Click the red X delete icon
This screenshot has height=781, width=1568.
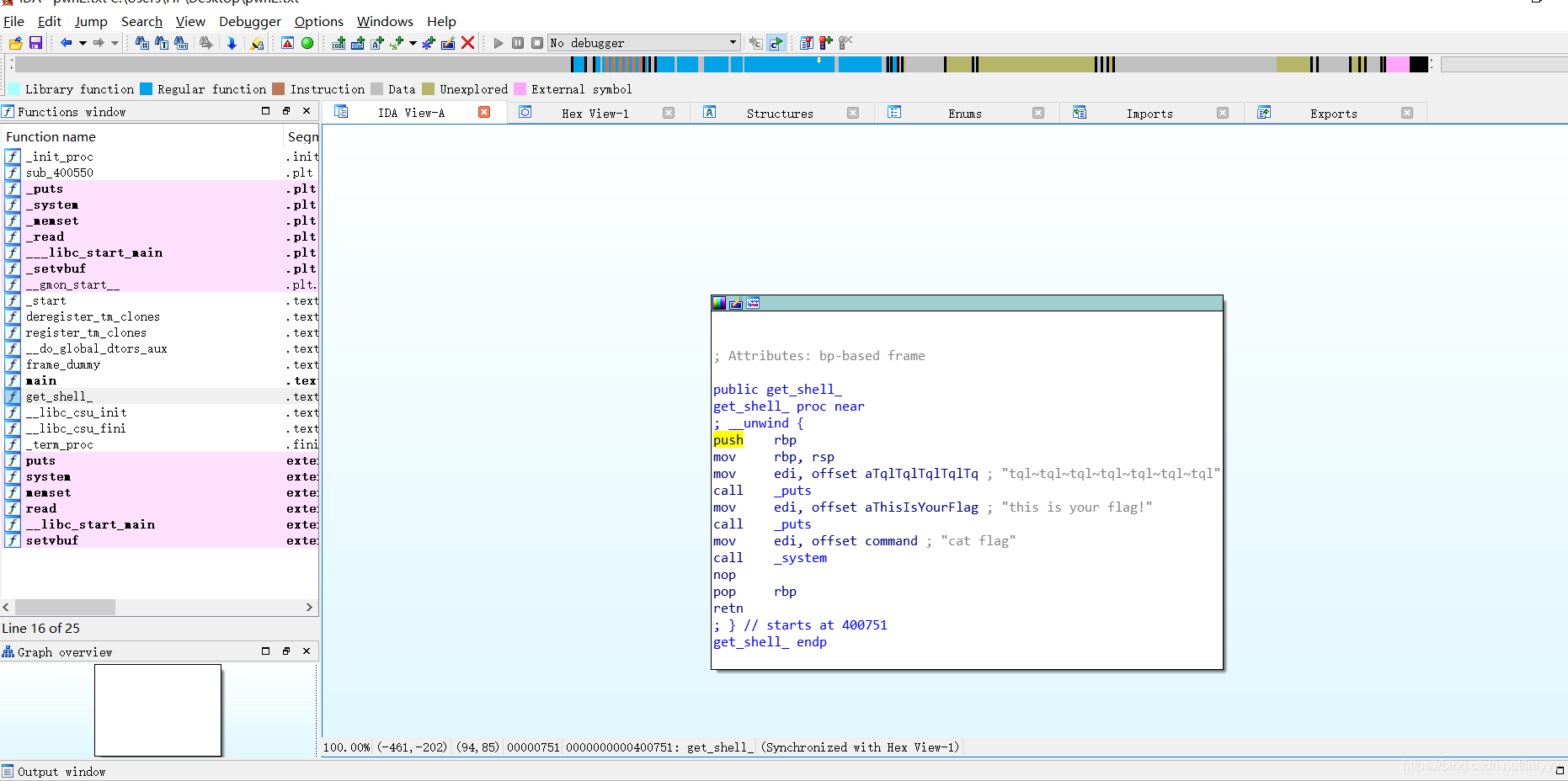[x=468, y=43]
